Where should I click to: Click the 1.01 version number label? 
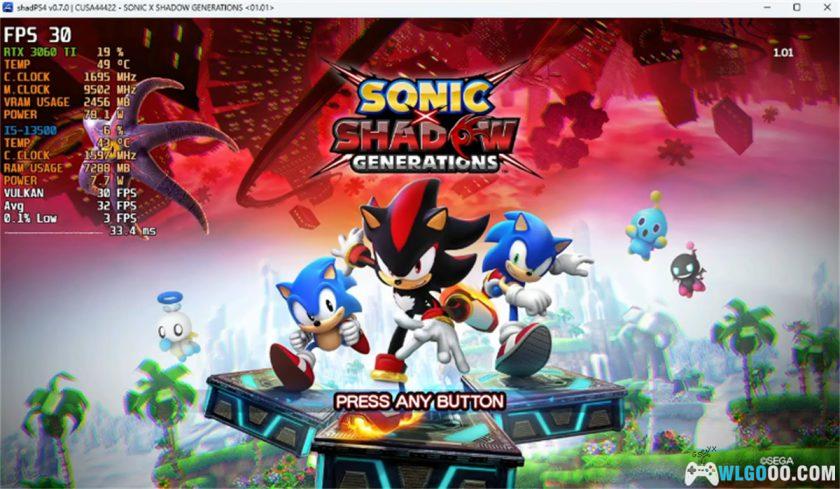(x=783, y=52)
